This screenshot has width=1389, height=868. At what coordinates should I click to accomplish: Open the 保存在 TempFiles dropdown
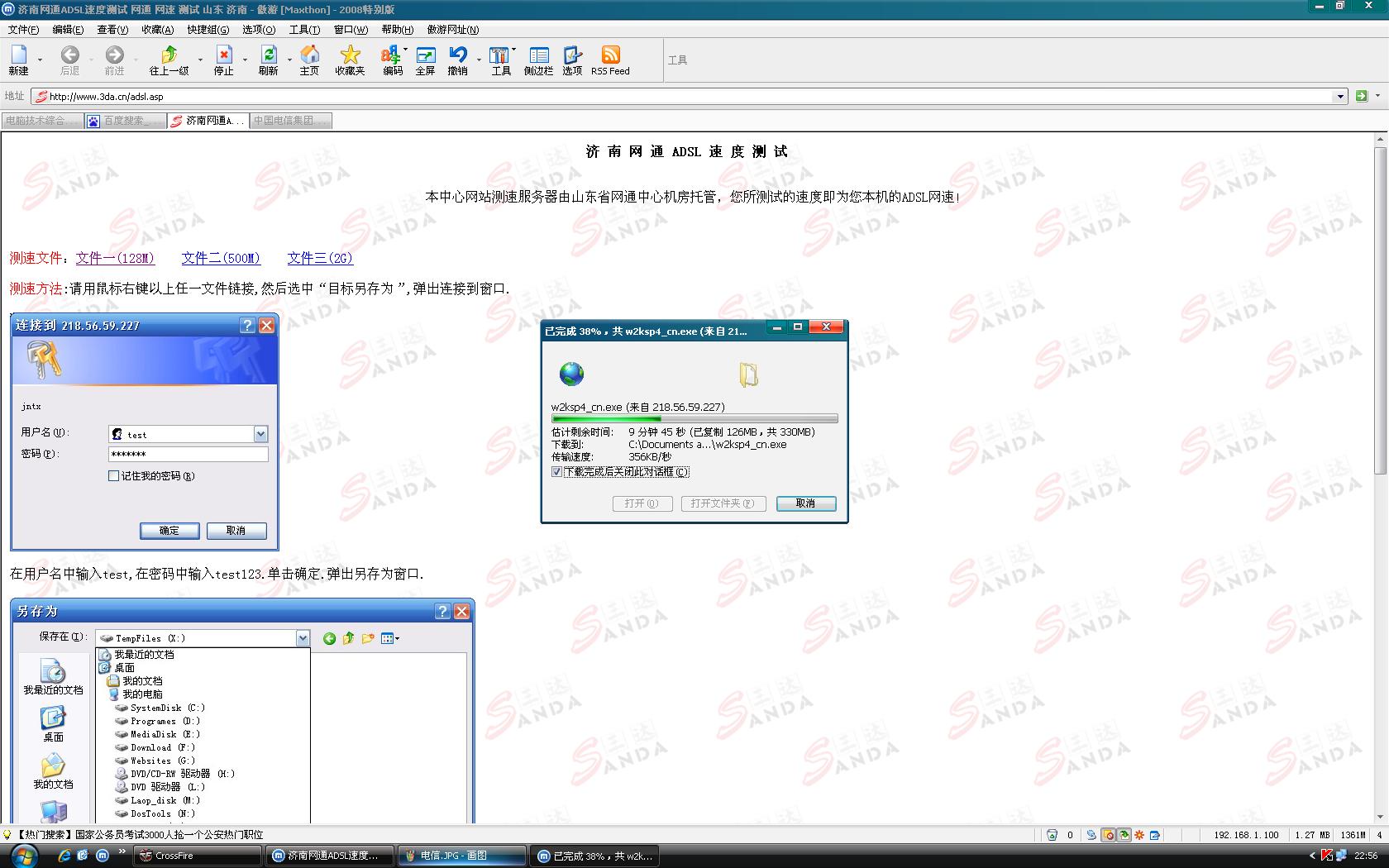tap(303, 638)
